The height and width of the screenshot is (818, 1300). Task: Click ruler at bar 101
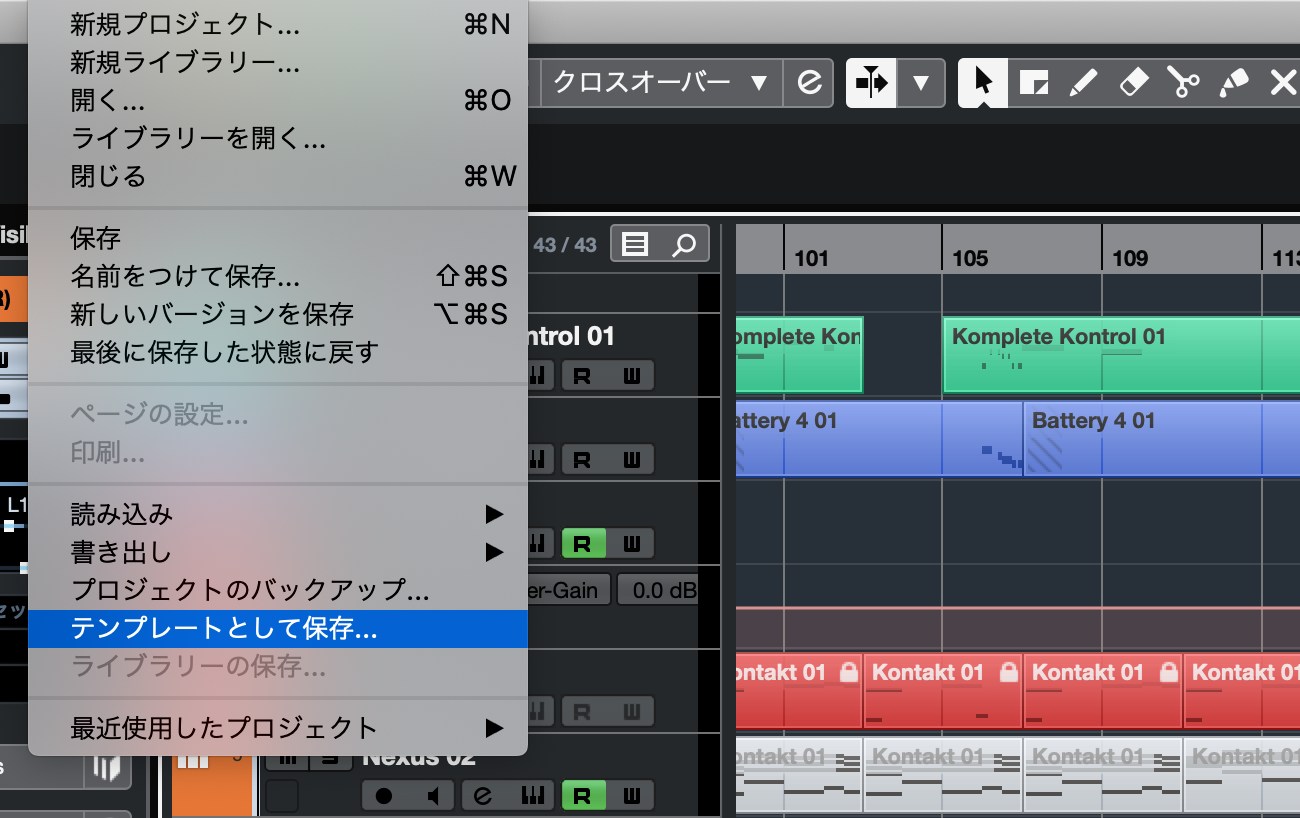[811, 259]
